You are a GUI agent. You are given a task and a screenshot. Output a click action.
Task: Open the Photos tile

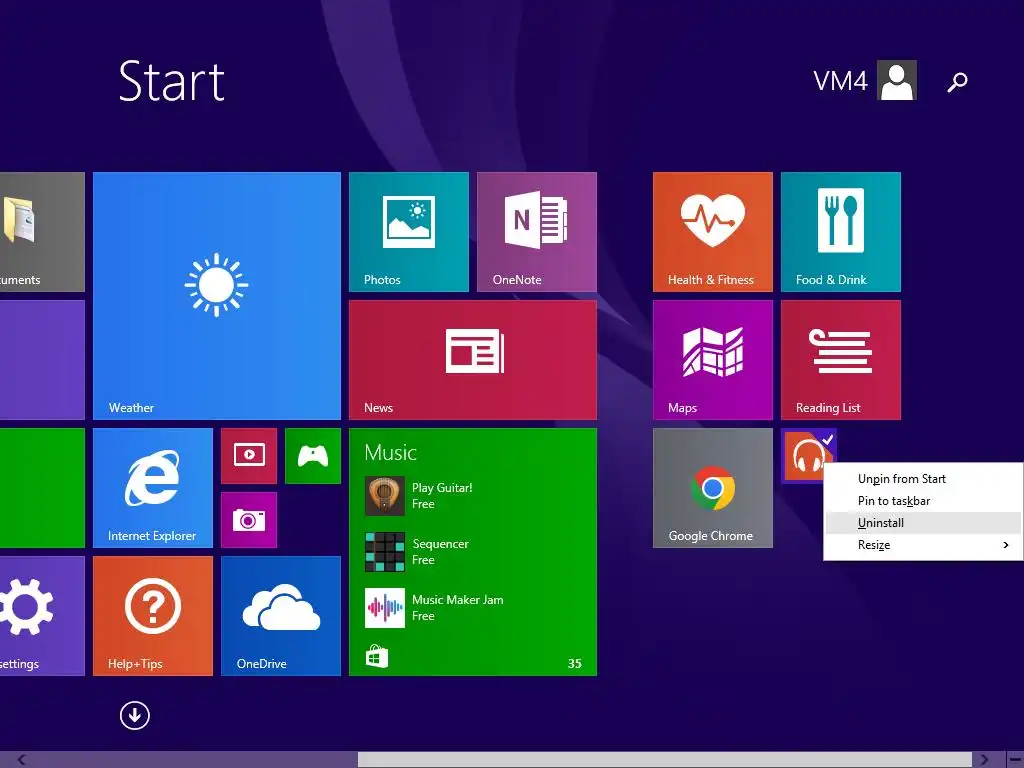point(409,232)
